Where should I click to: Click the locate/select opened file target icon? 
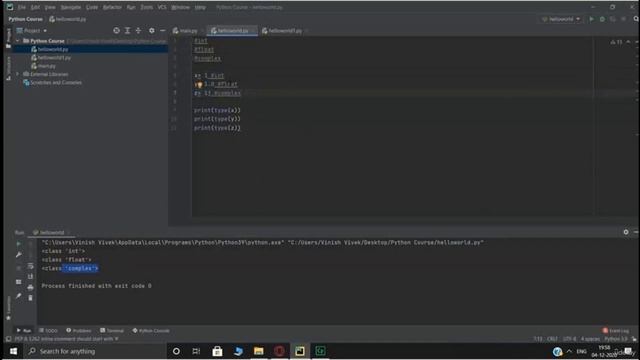(116, 31)
